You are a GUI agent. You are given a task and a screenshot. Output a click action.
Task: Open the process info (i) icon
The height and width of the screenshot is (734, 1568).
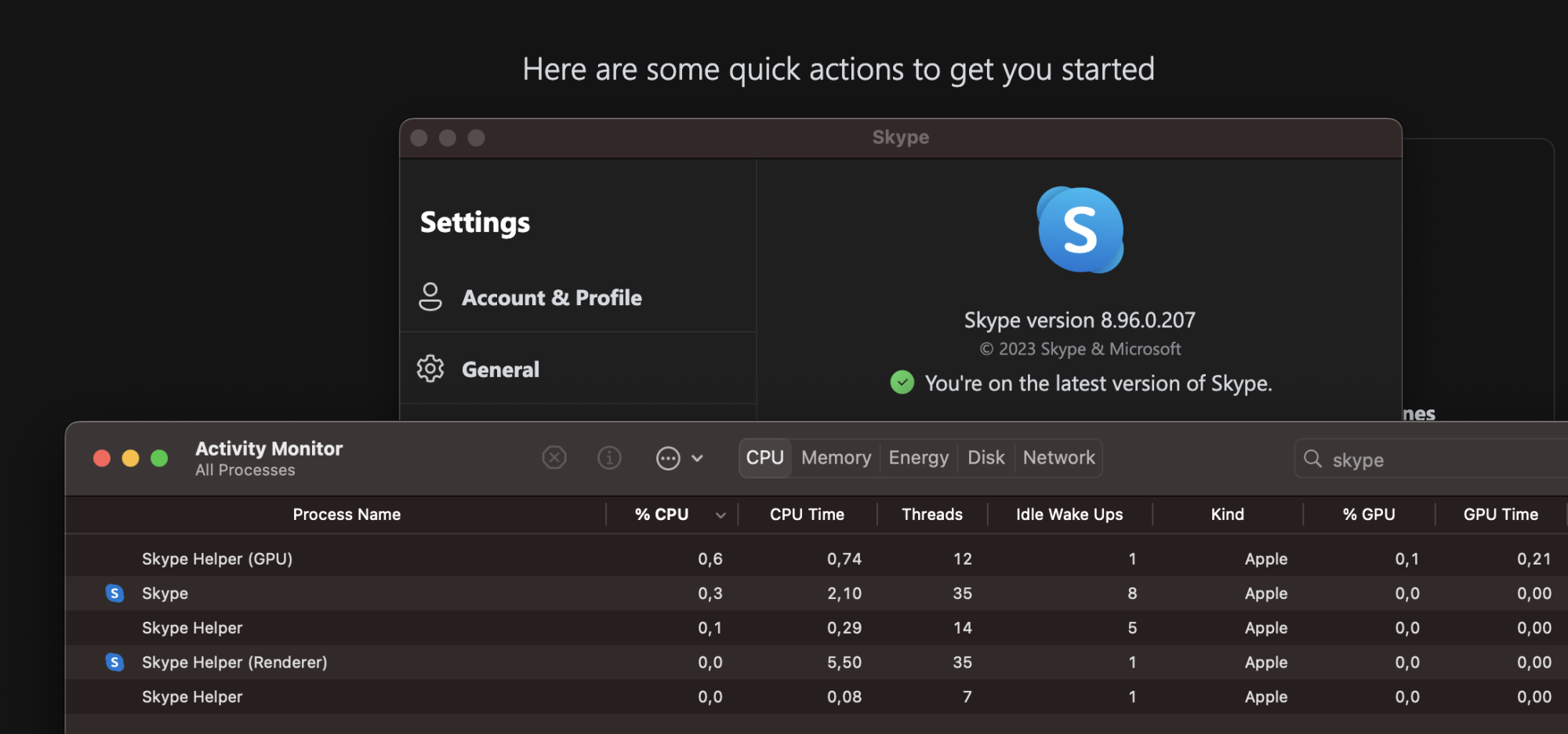(x=609, y=457)
